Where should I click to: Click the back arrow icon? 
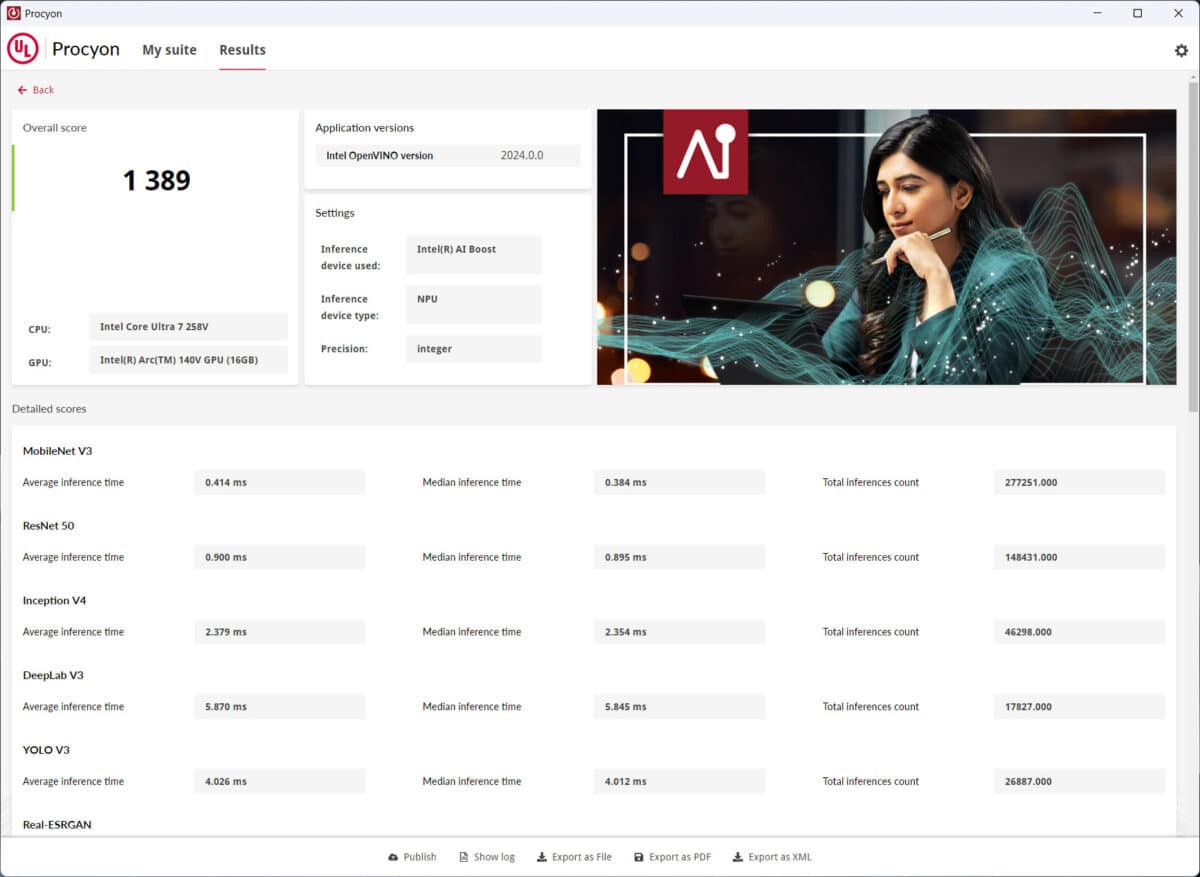click(x=22, y=90)
